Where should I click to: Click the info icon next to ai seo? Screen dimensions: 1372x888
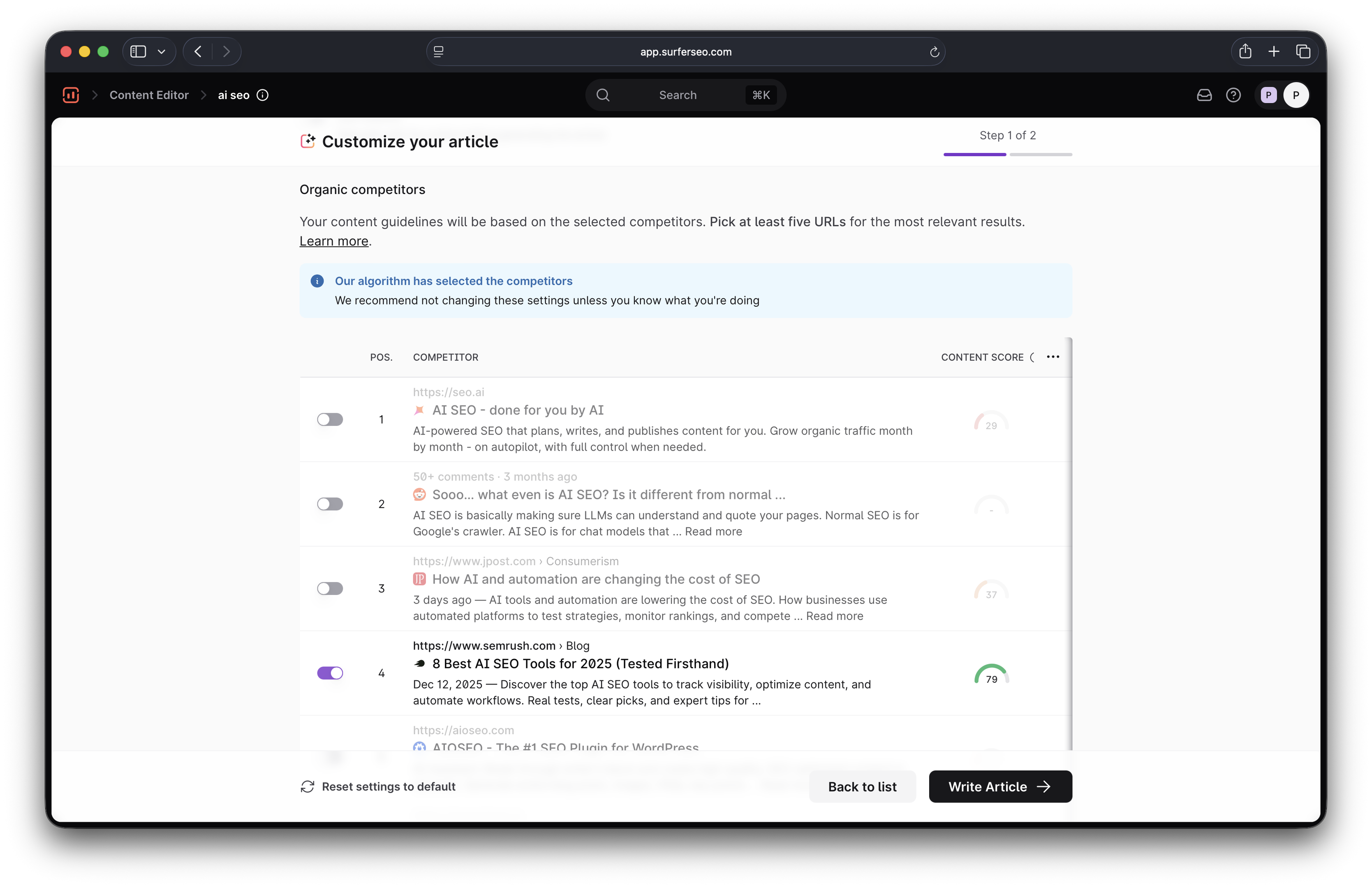click(x=262, y=95)
